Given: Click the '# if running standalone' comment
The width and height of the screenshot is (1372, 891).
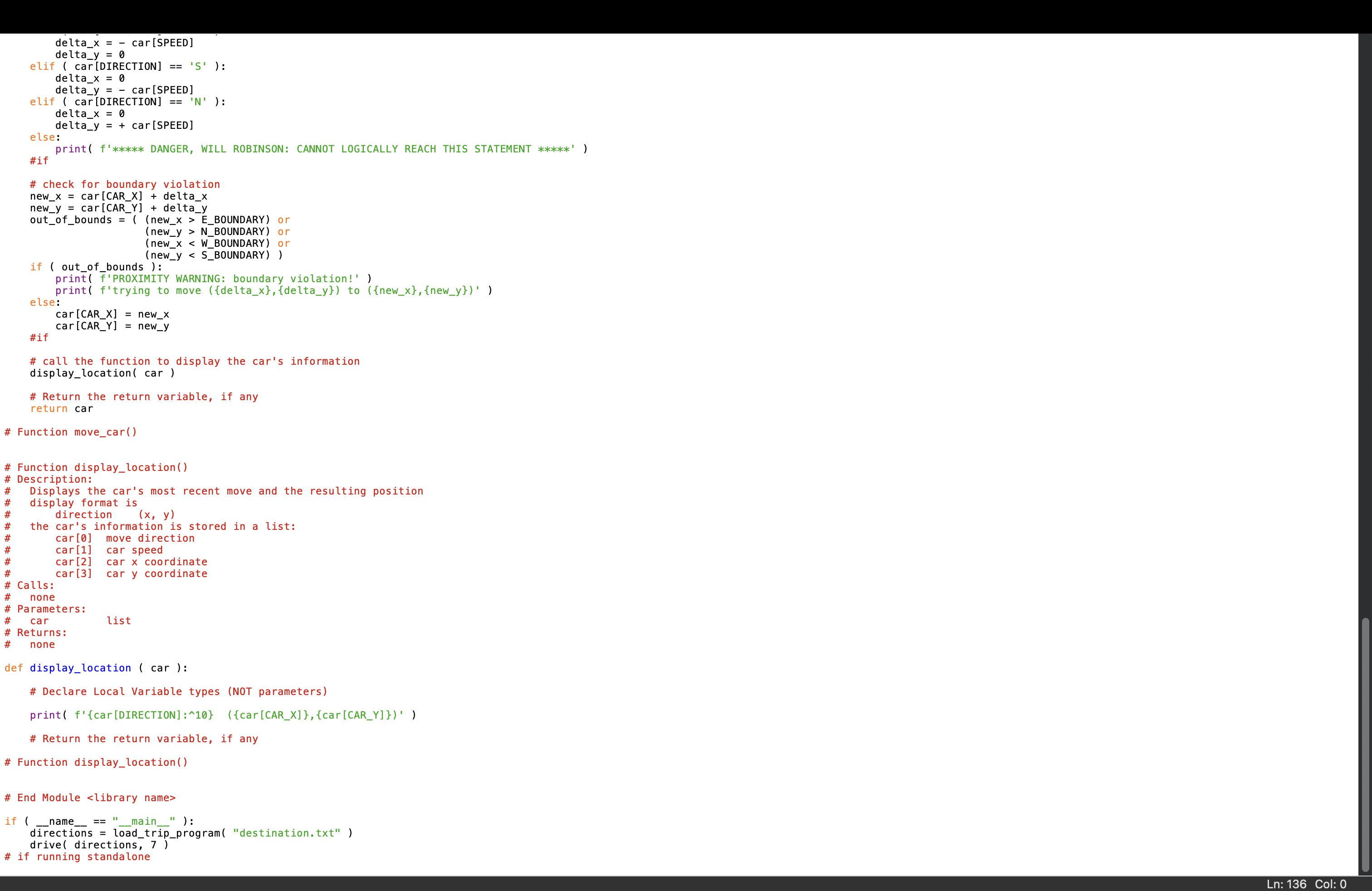Looking at the screenshot, I should coord(77,857).
